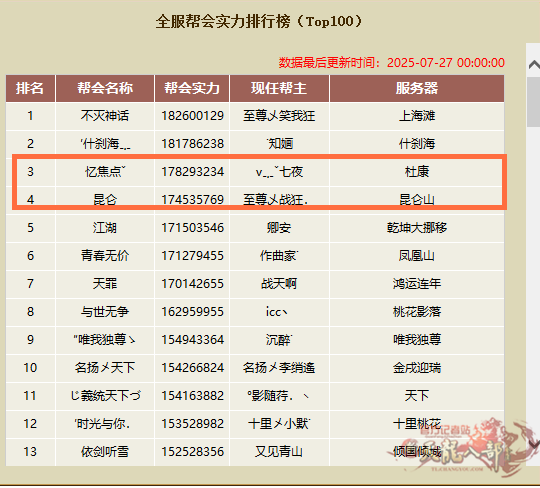
Task: Click the 排名 column header
Action: pos(30,89)
